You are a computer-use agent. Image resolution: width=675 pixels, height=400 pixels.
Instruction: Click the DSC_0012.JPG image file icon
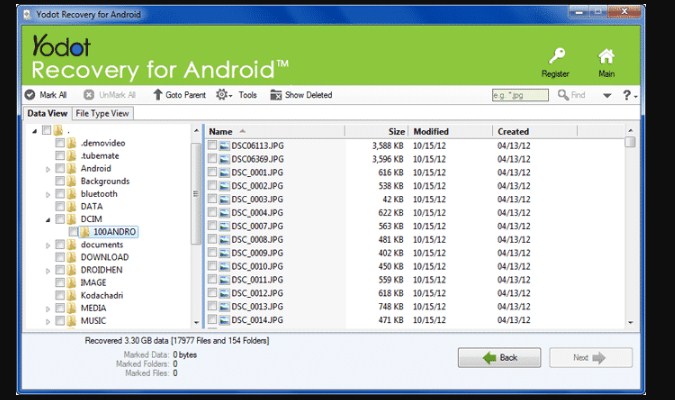224,293
